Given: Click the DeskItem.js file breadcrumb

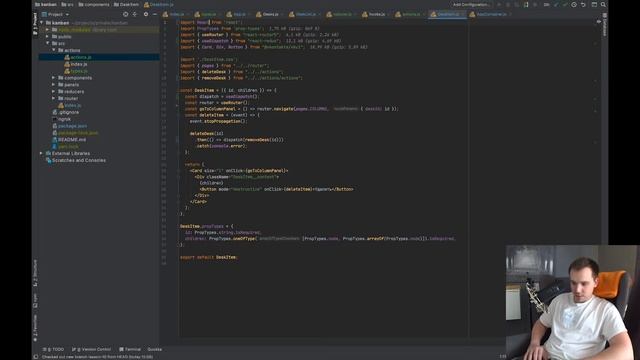Looking at the screenshot, I should [x=159, y=4].
